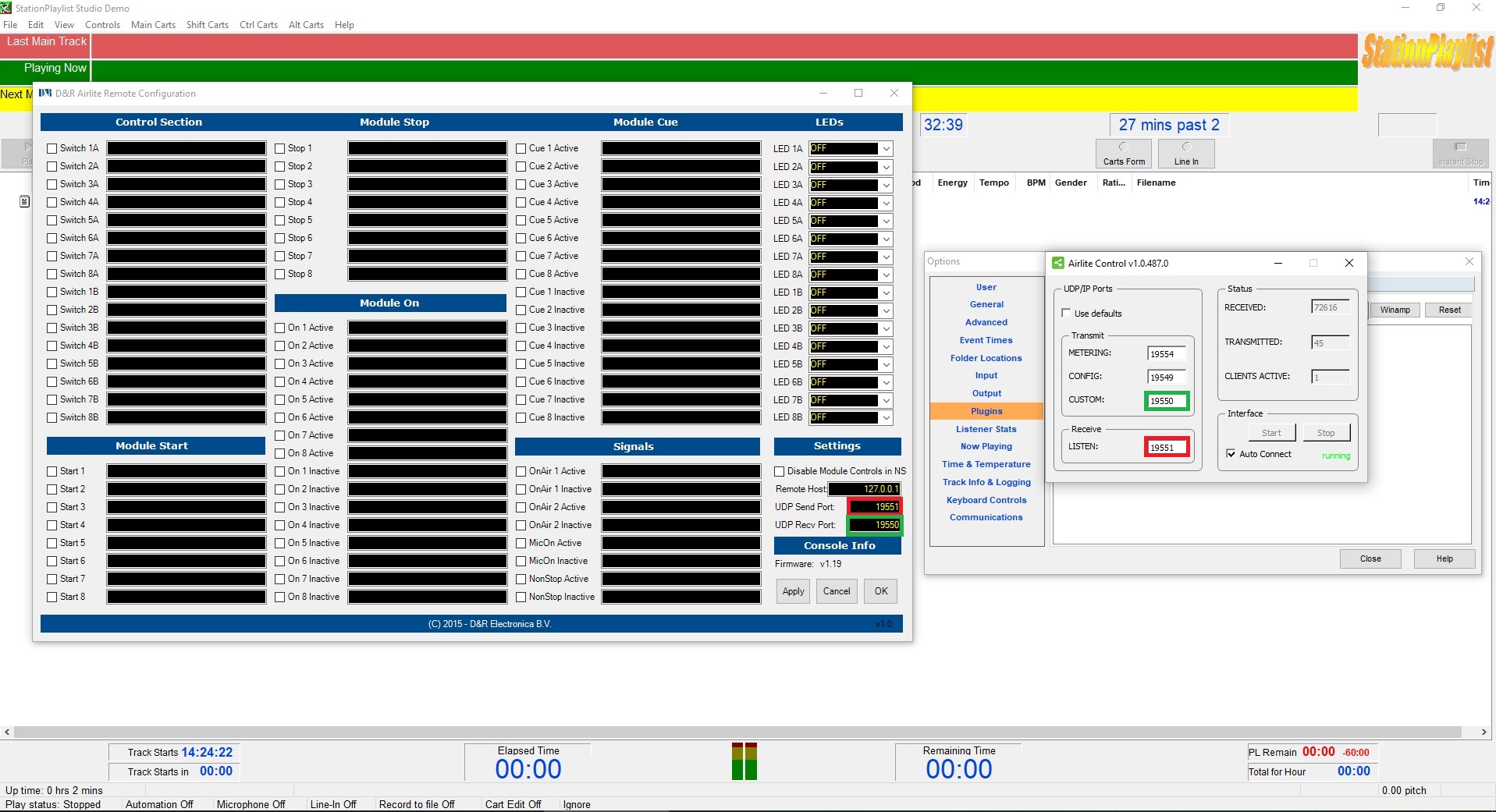
Task: Select Plugins in the Options sidebar
Action: 986,411
